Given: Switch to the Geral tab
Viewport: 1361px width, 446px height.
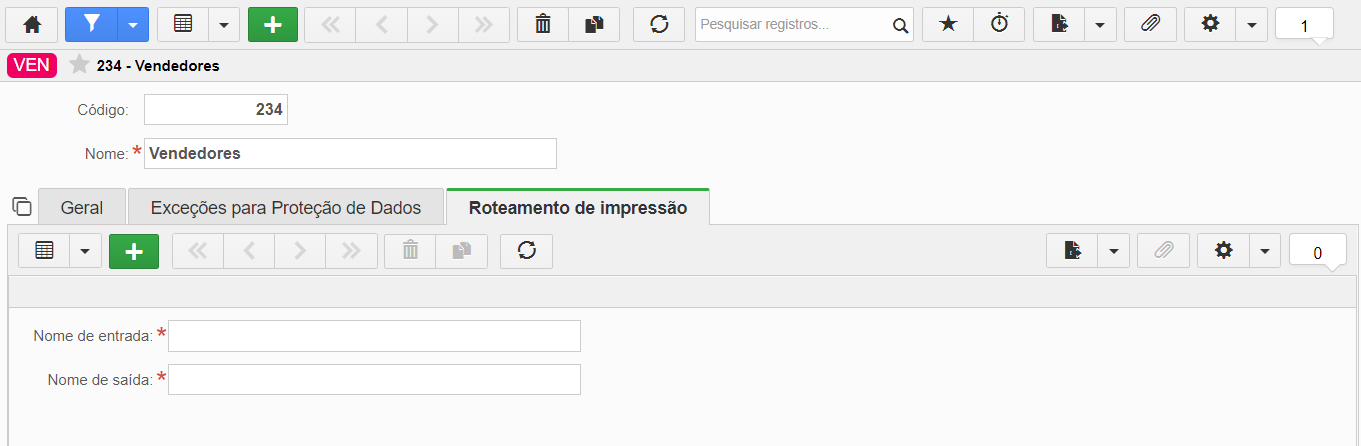Looking at the screenshot, I should (82, 208).
